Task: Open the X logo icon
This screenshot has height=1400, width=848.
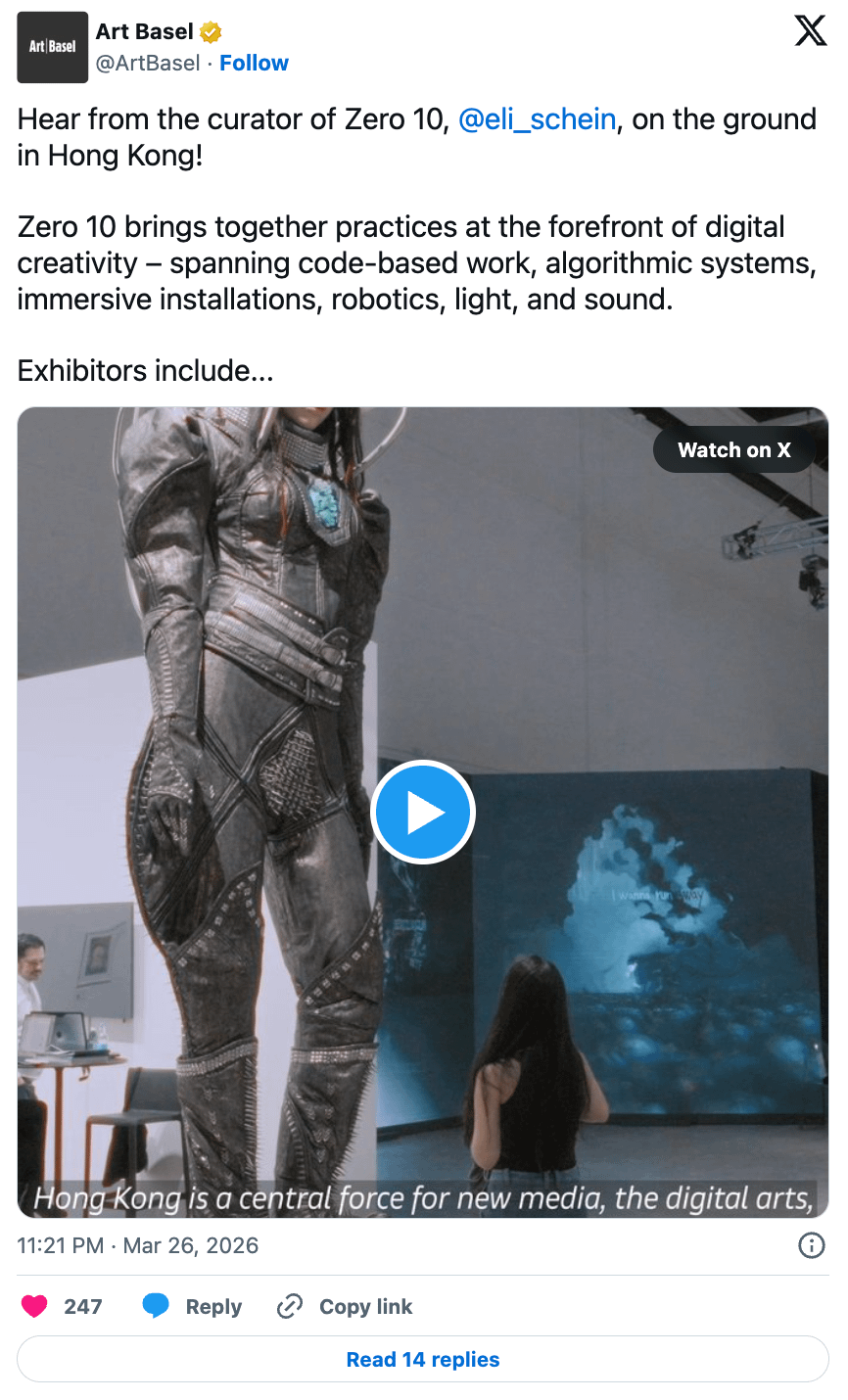Action: click(x=811, y=30)
